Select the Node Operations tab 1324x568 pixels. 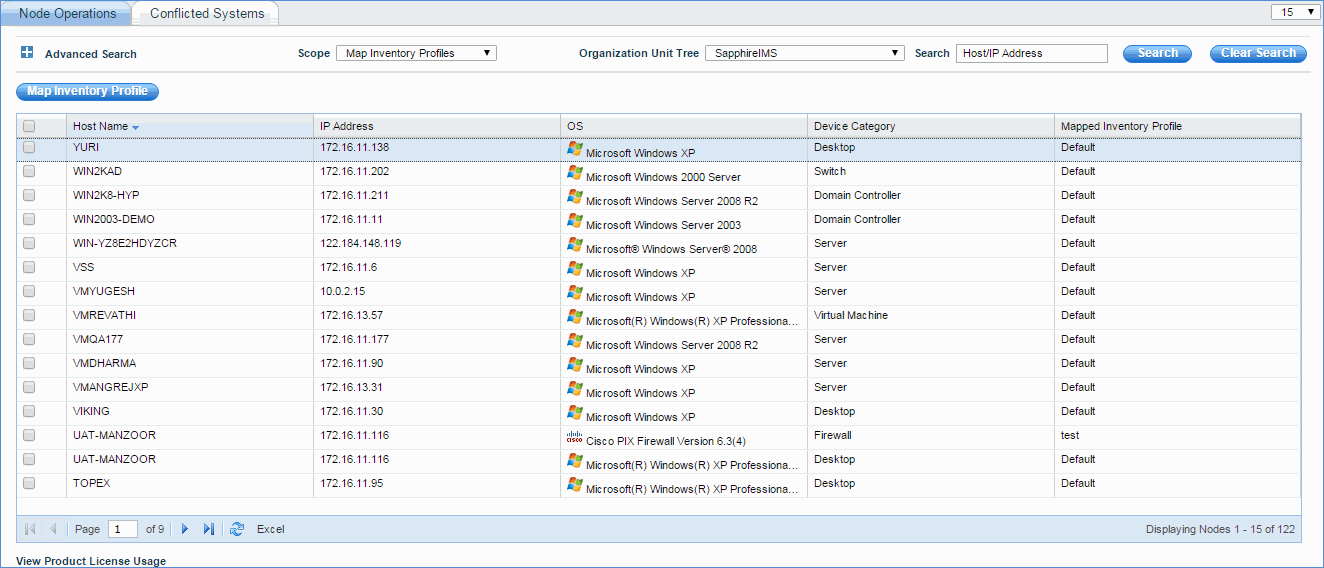[x=68, y=13]
